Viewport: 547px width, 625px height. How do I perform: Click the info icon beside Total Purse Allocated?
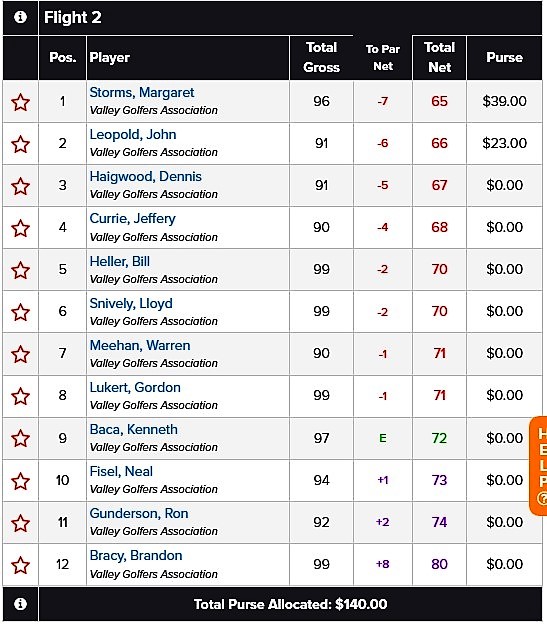pos(20,603)
